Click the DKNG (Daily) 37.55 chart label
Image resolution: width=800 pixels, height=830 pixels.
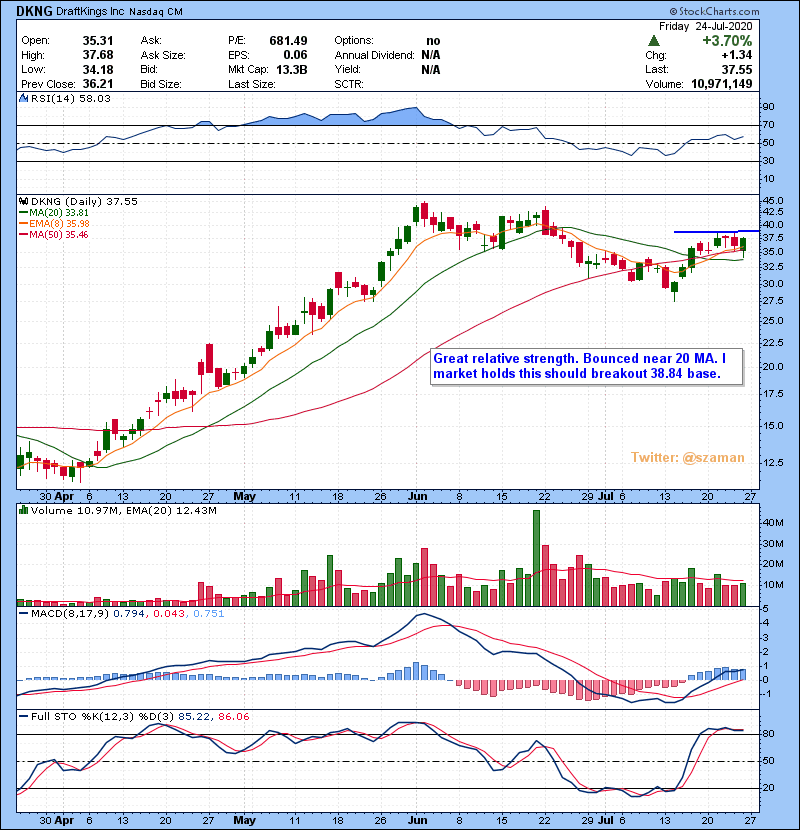pos(84,202)
